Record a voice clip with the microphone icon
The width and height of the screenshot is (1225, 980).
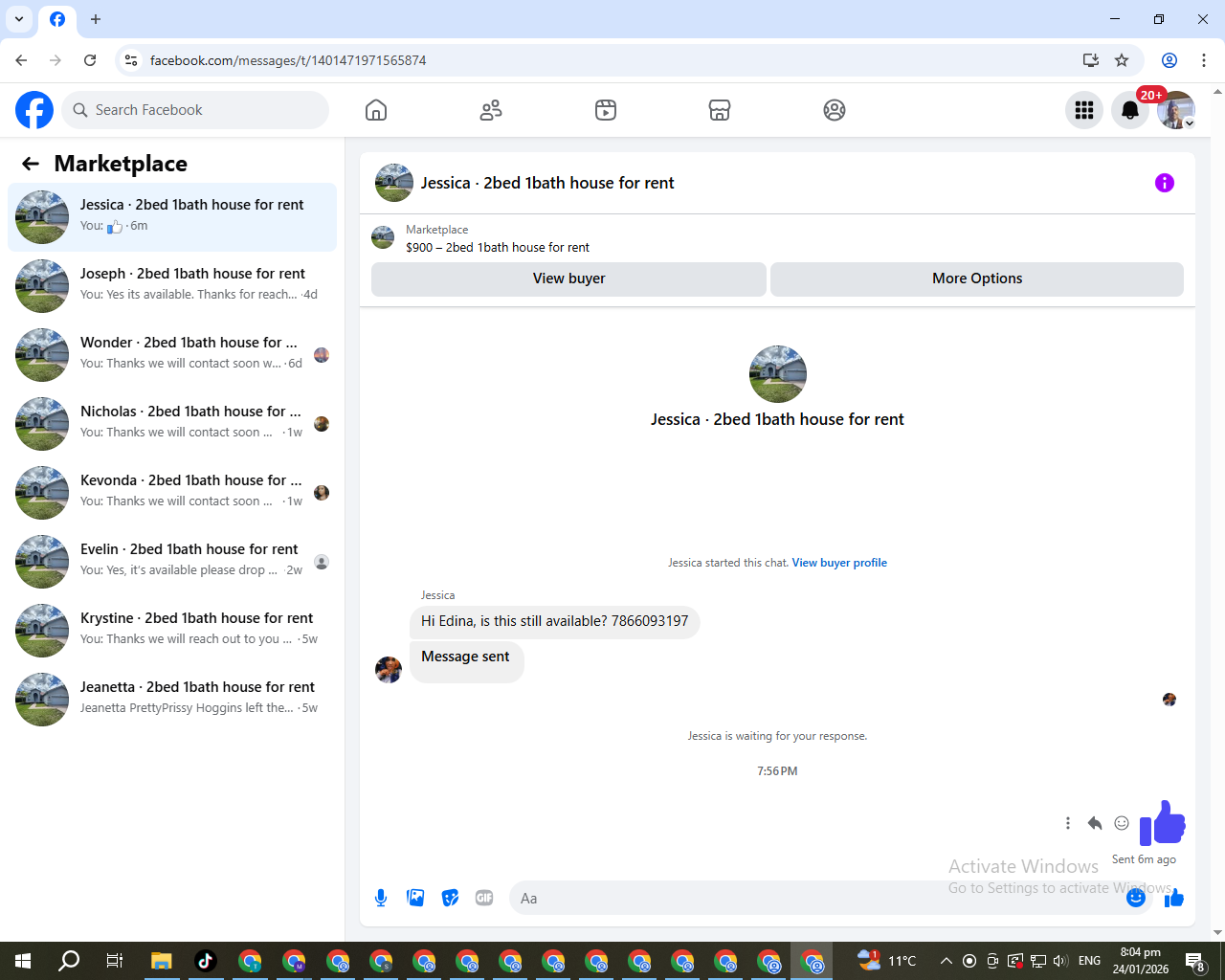(381, 898)
